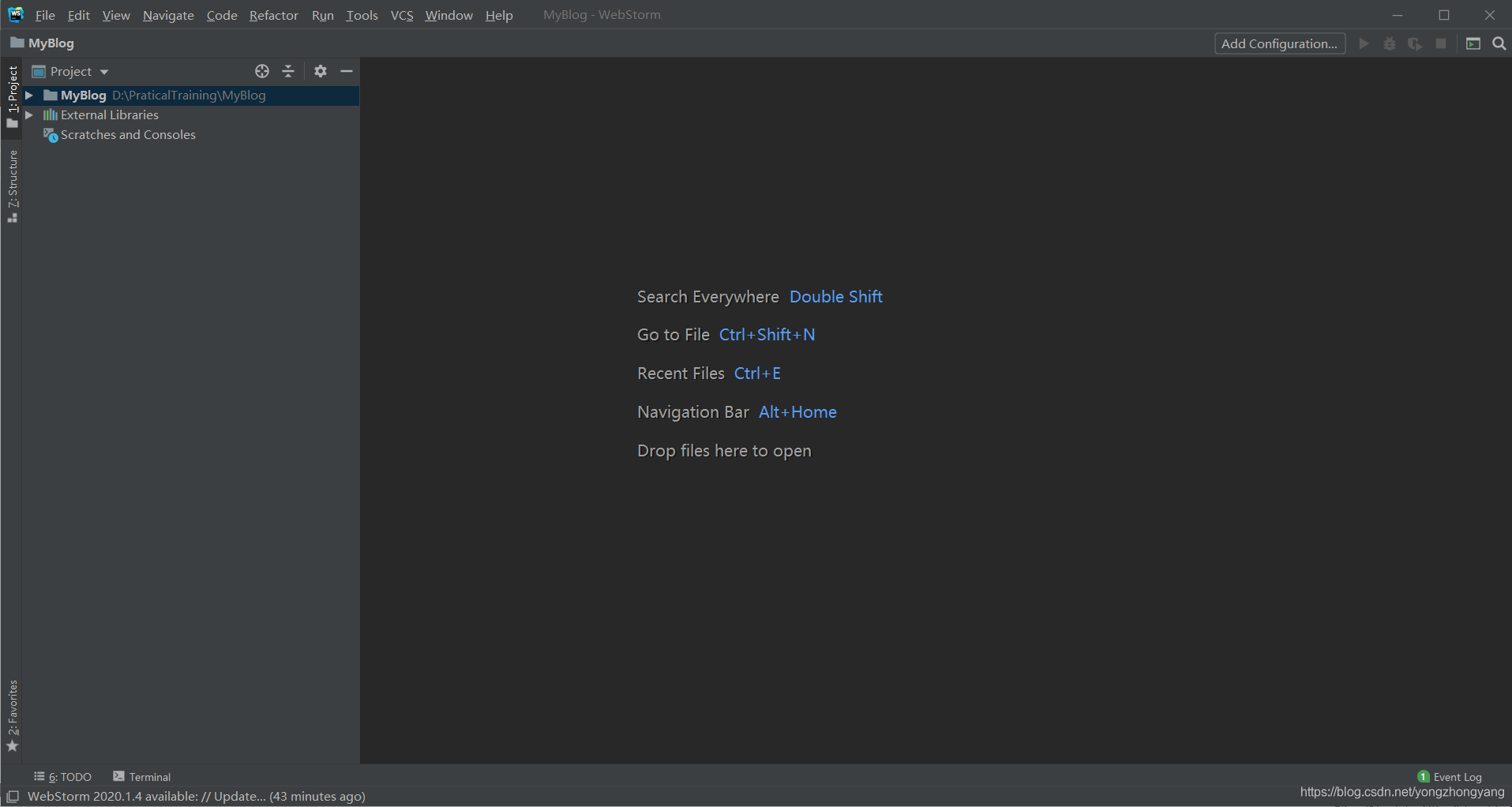The image size is (1512, 807).
Task: Open the Event Log panel
Action: click(x=1450, y=777)
